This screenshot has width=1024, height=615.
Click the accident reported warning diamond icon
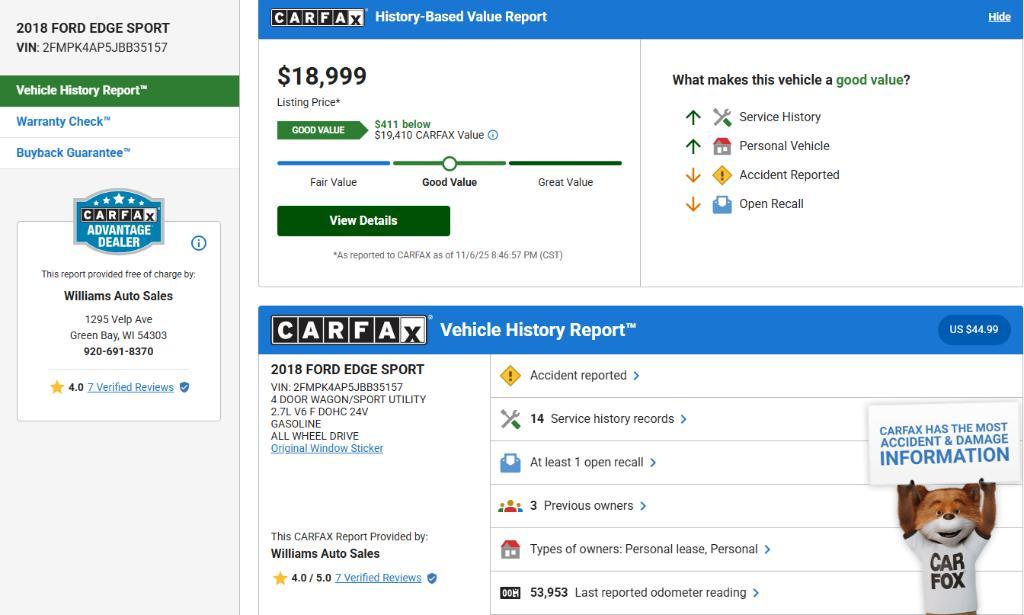pyautogui.click(x=510, y=376)
